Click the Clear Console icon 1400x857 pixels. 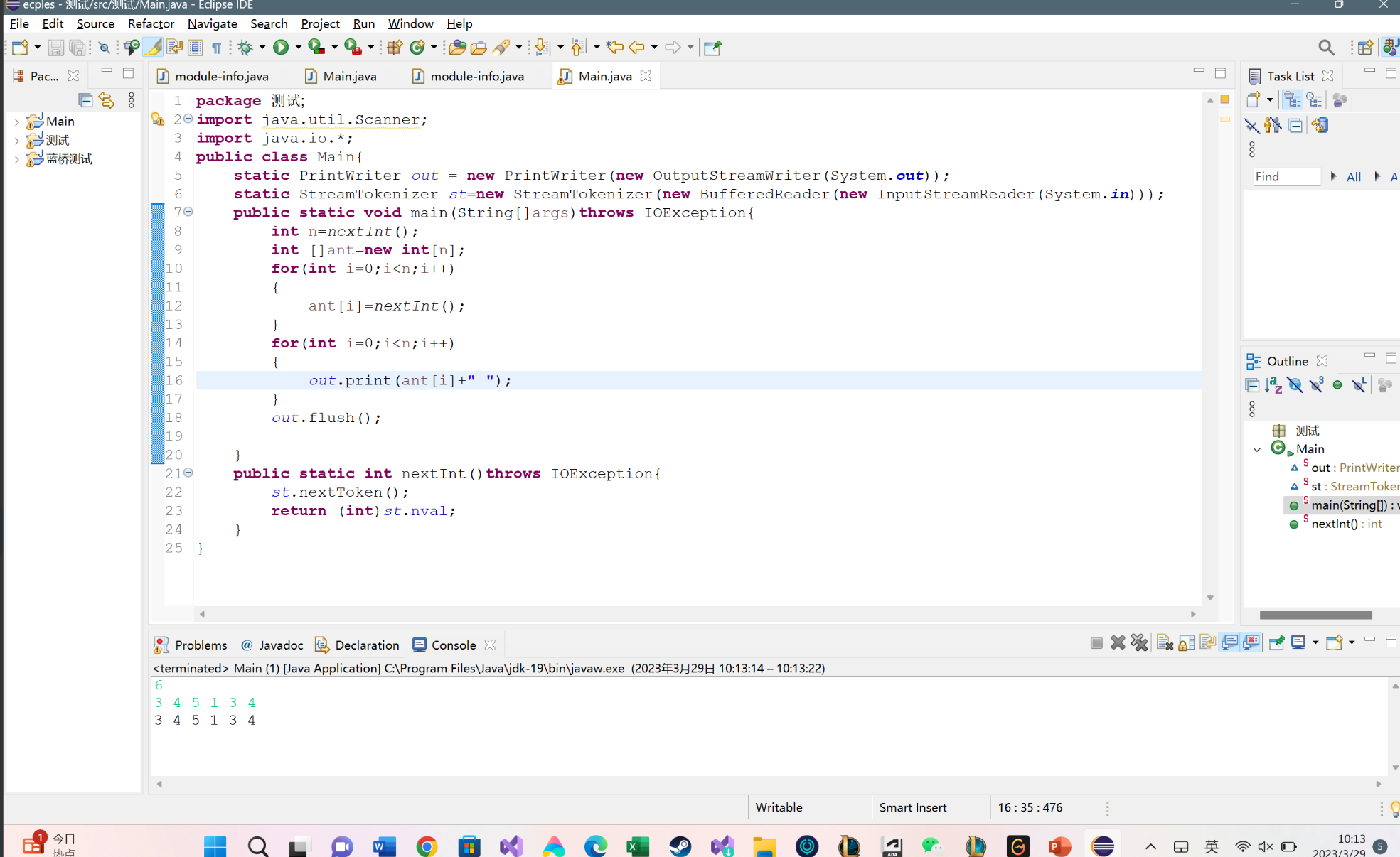click(1164, 643)
